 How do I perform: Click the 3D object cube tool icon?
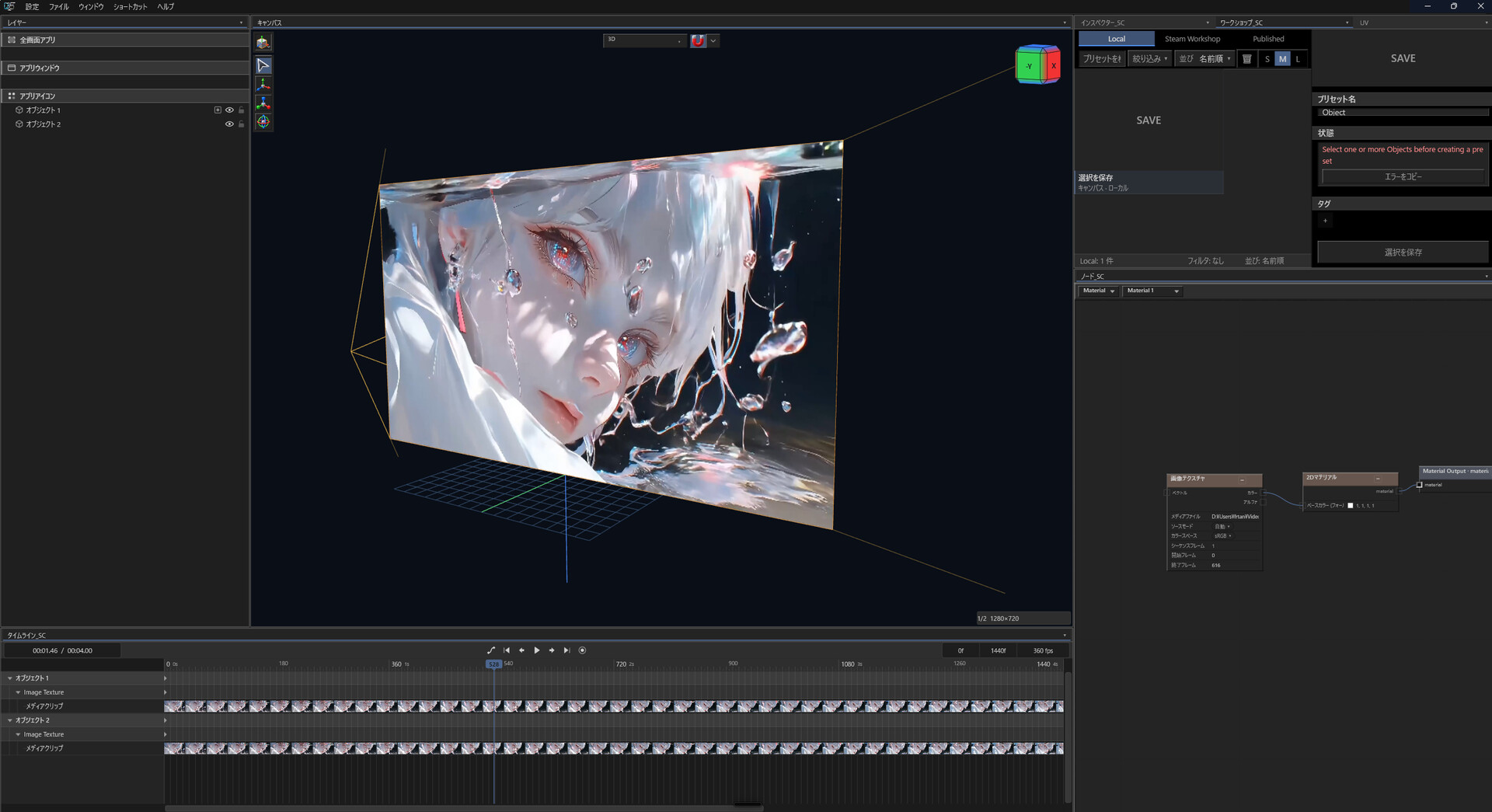[263, 43]
